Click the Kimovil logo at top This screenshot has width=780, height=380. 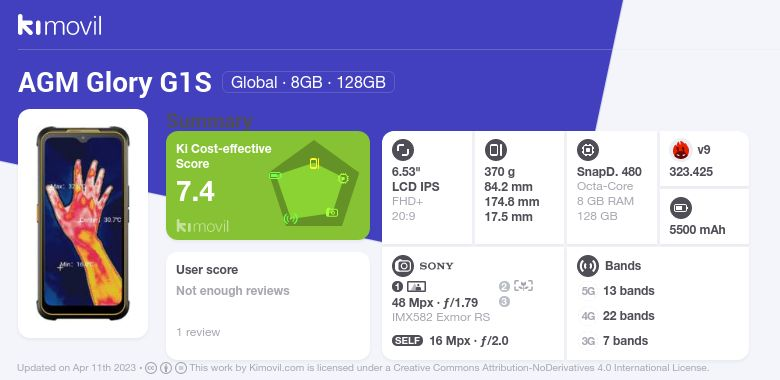click(60, 25)
